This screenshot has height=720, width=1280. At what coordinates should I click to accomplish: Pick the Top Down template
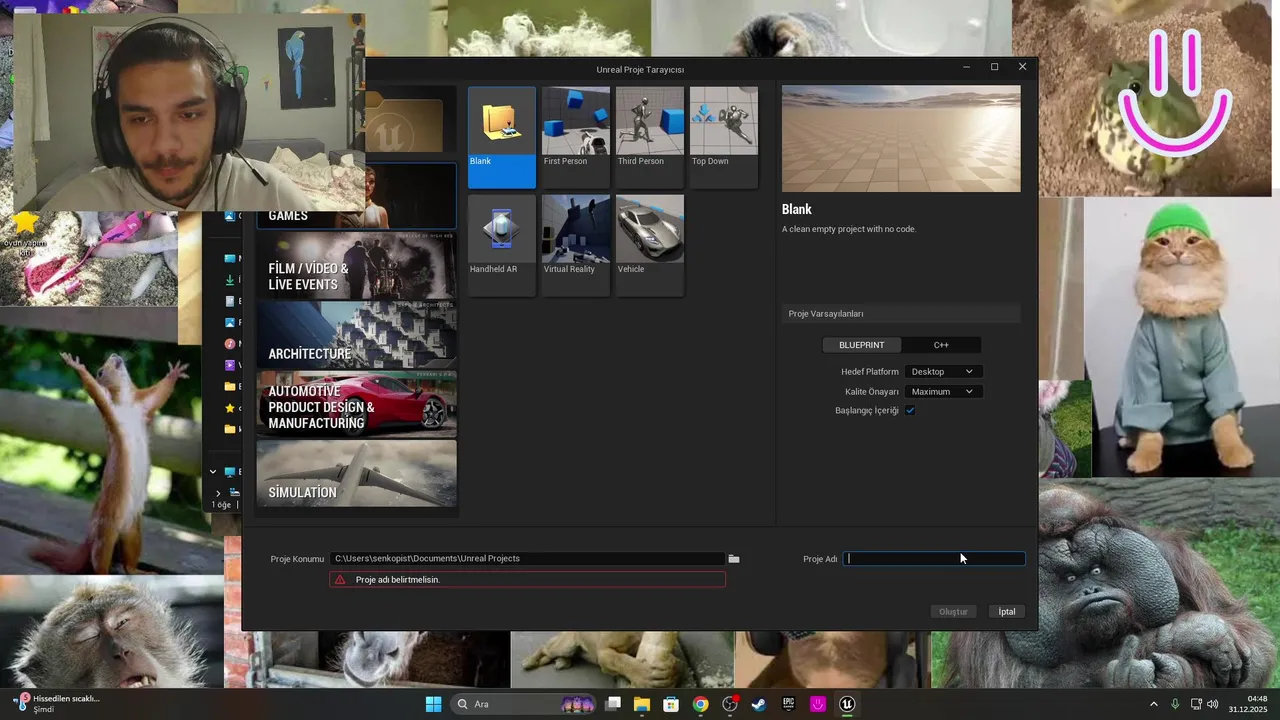724,137
